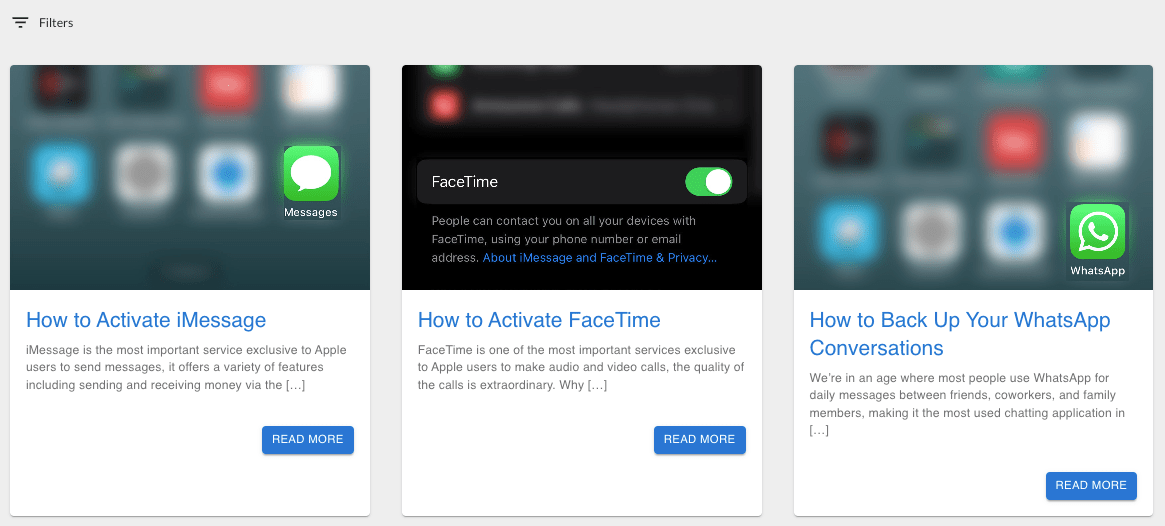Screen dimensions: 1165x526
Task: Click the 'FaceTime' label in the settings row
Action: (x=464, y=181)
